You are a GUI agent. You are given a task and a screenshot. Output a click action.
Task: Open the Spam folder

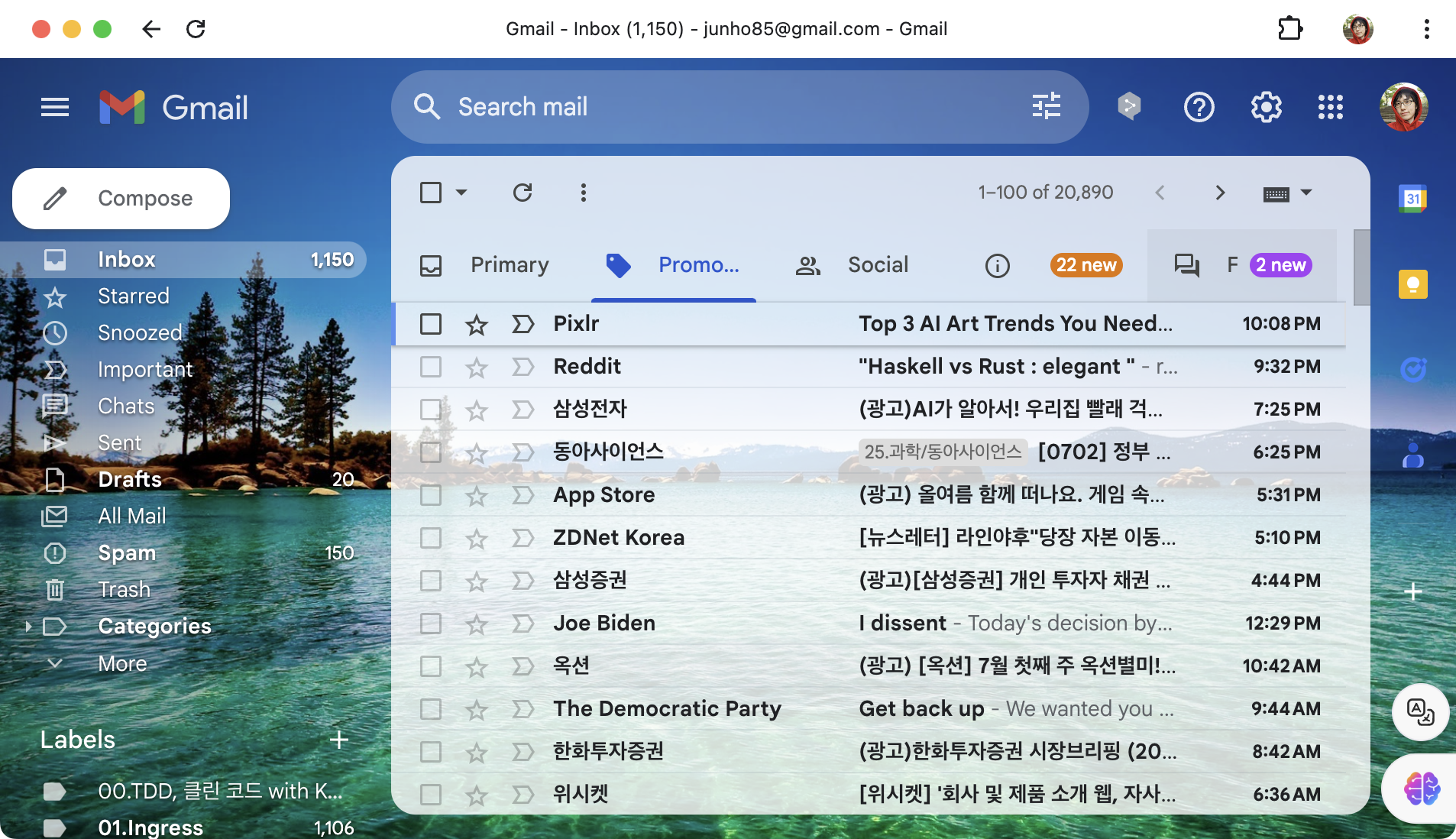coord(183,553)
